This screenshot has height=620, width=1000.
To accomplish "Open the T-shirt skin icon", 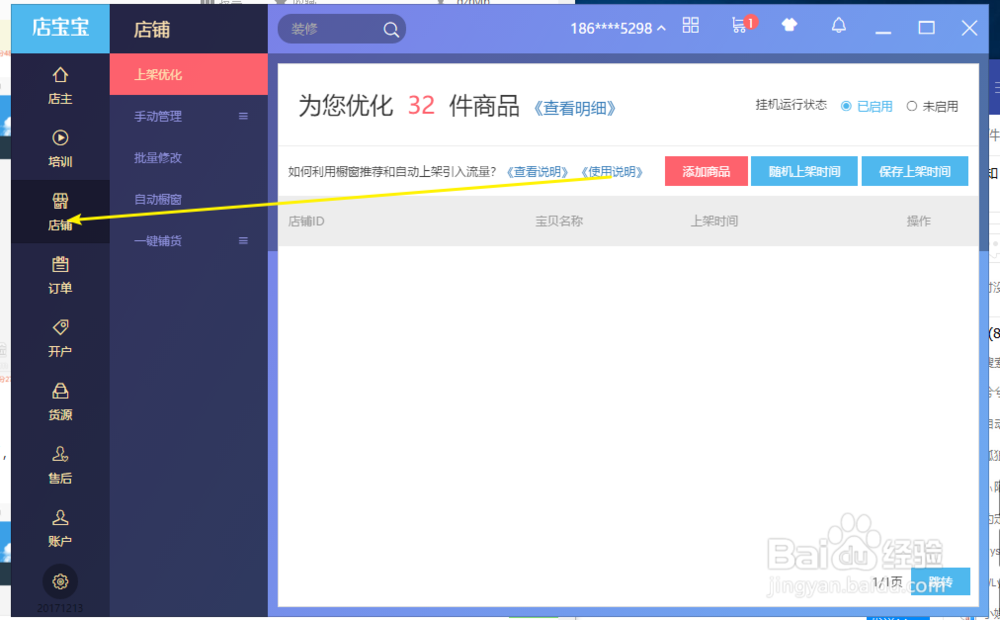I will 790,26.
